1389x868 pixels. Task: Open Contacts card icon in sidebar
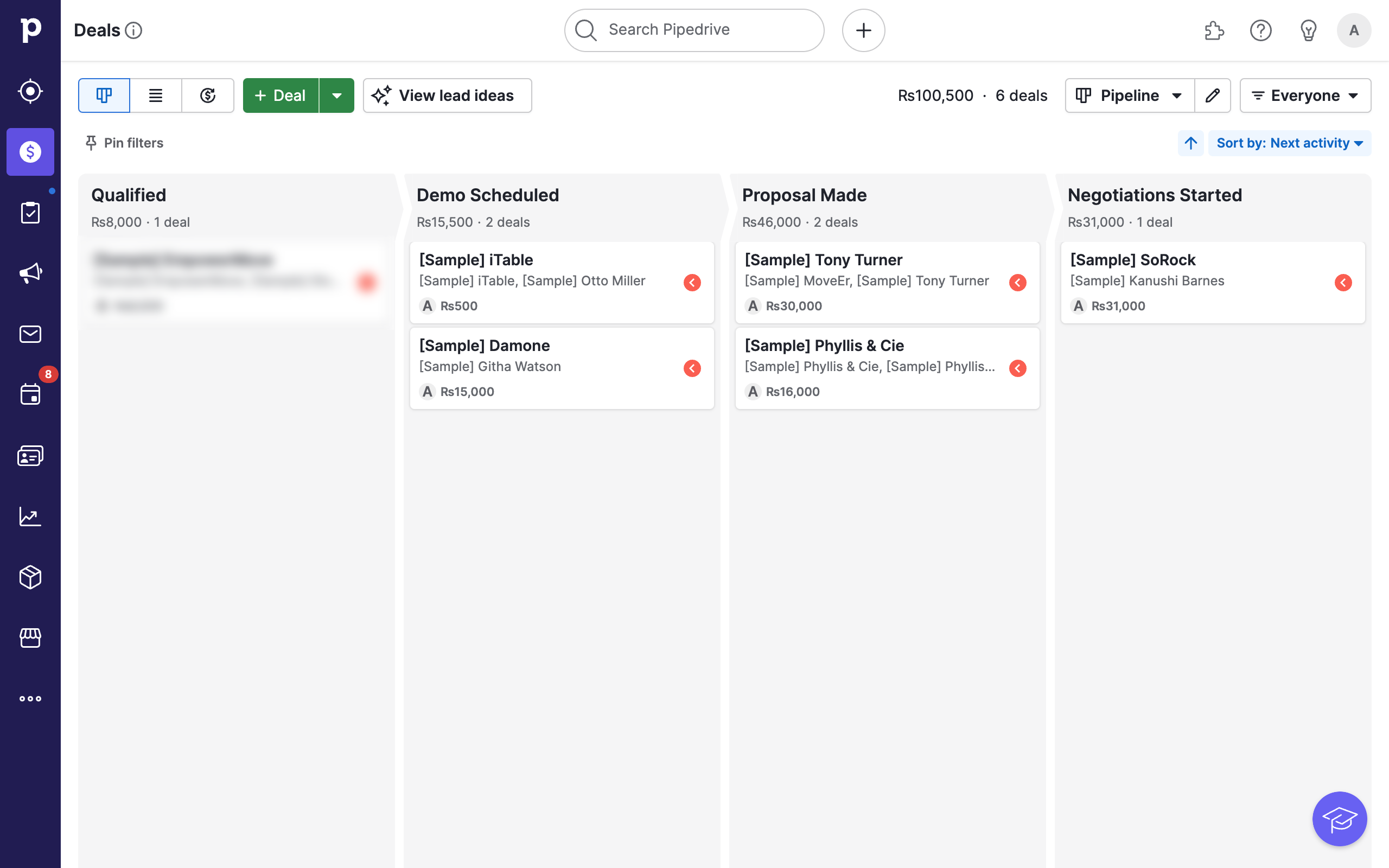coord(30,456)
